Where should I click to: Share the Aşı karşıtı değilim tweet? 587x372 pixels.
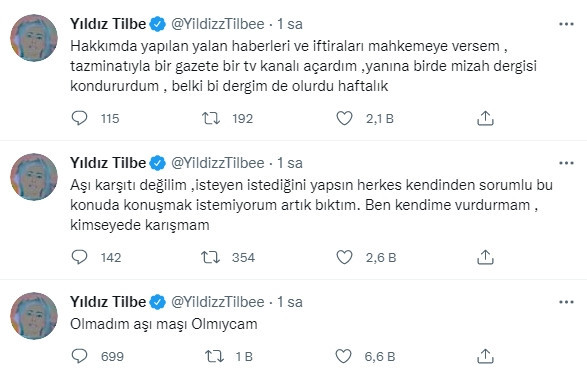485,257
